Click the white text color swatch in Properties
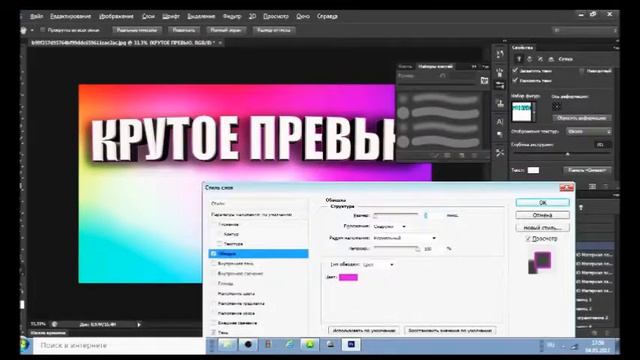Screen dimensions: 640x360 [533, 170]
